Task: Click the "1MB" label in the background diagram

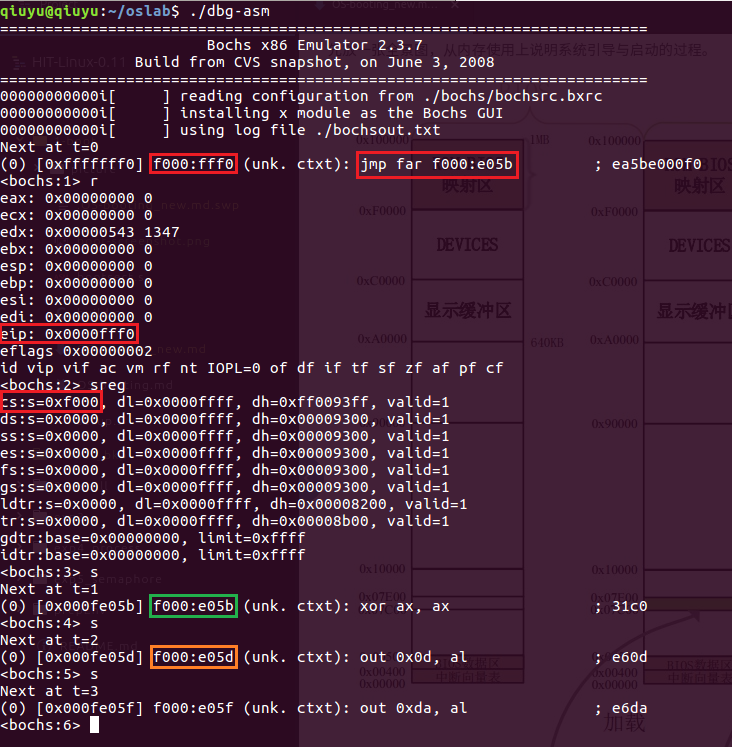Action: click(540, 140)
